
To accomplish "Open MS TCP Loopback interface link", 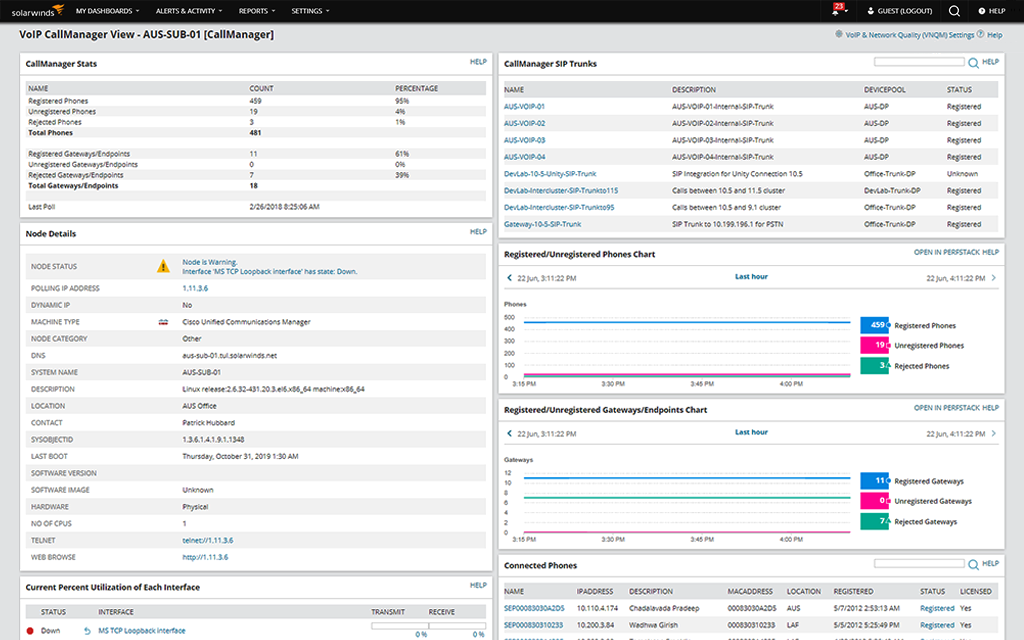I will [x=142, y=631].
